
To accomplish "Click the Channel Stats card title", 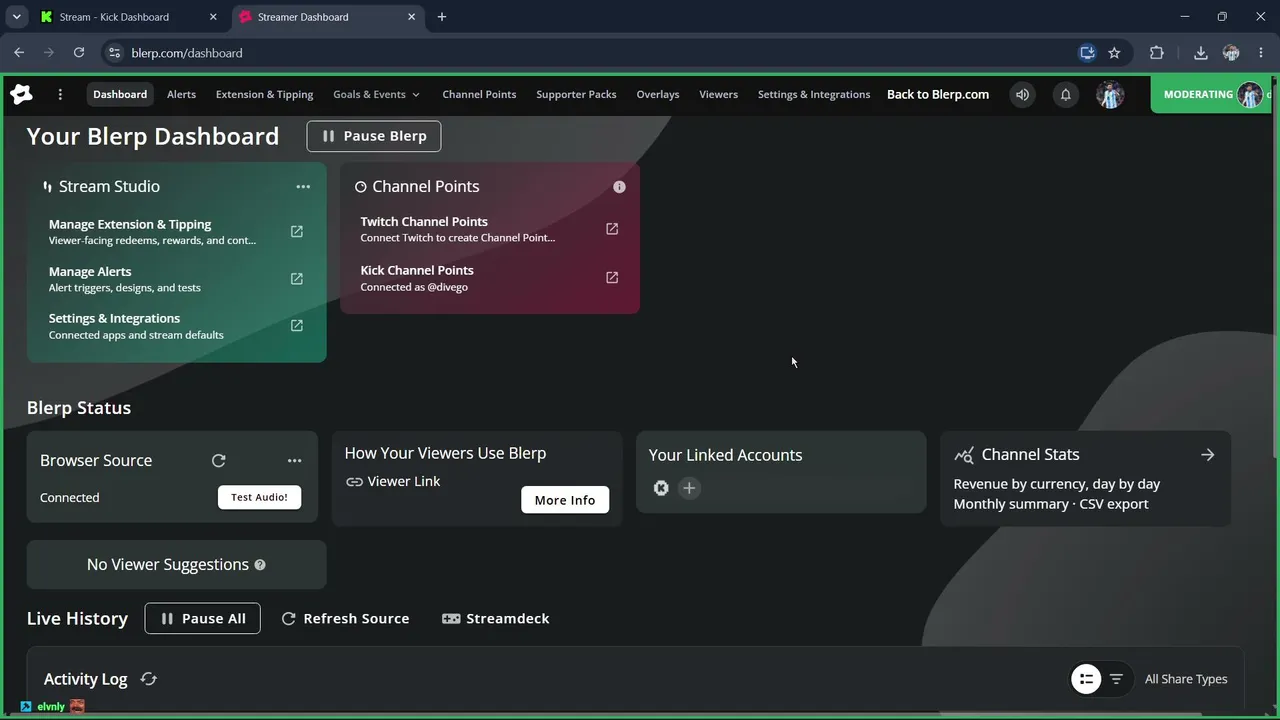I will click(1030, 455).
